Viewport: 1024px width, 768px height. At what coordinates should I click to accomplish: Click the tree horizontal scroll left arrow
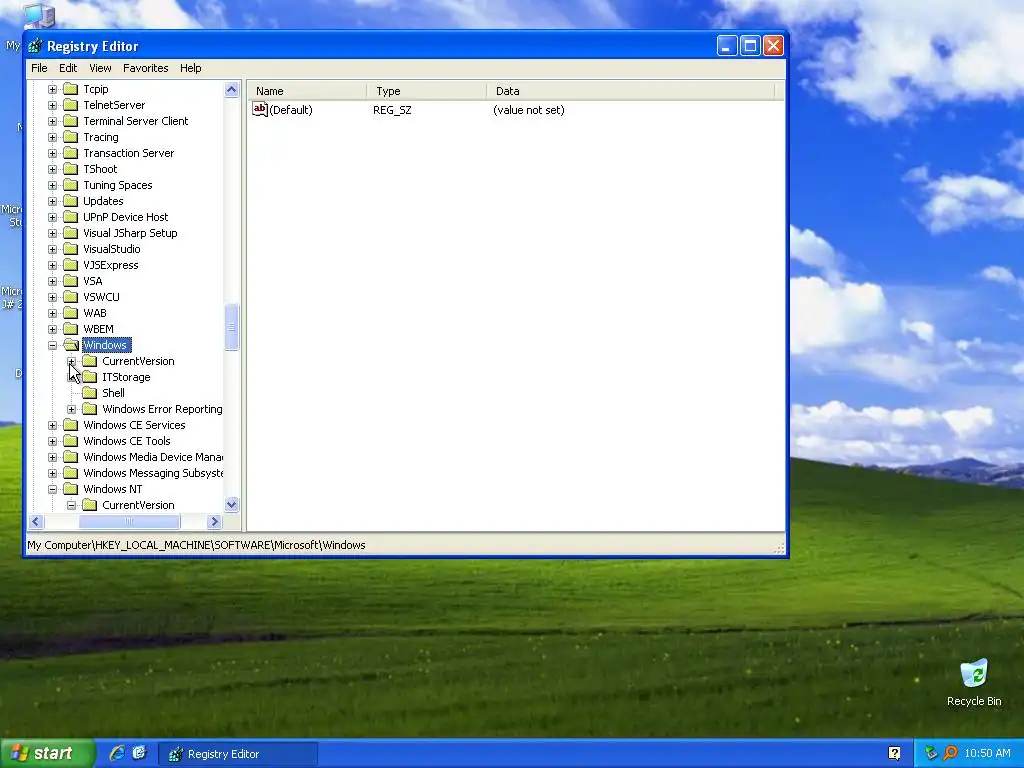pos(37,521)
